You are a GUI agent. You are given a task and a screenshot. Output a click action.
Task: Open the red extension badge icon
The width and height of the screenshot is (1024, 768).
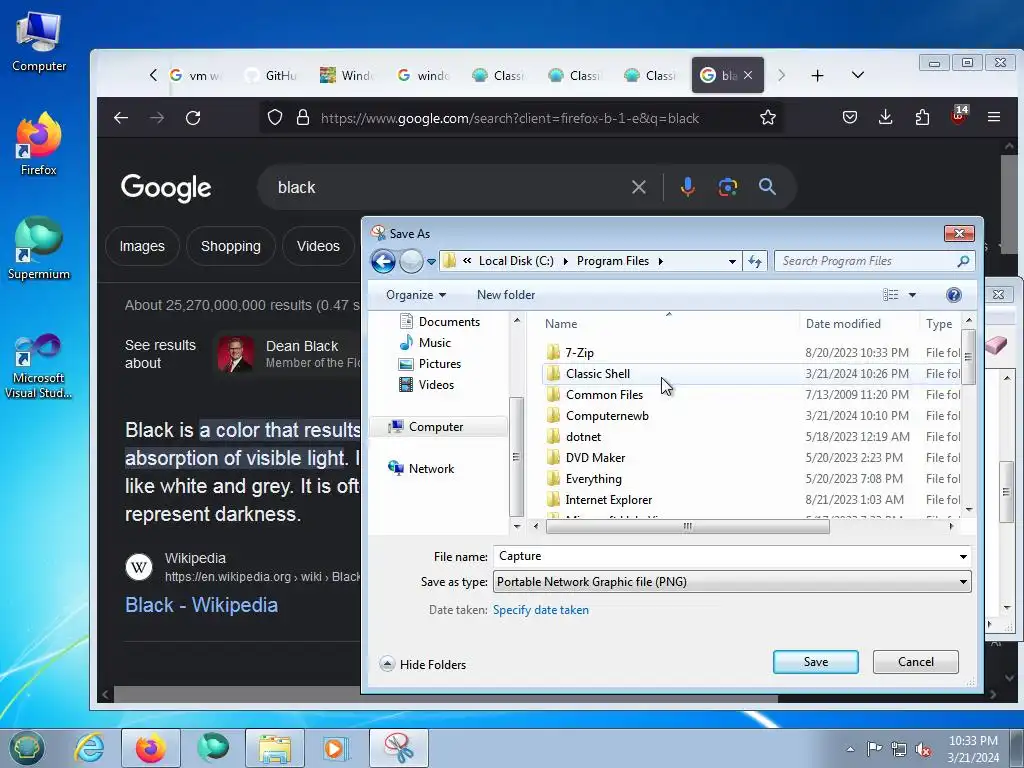coord(959,116)
